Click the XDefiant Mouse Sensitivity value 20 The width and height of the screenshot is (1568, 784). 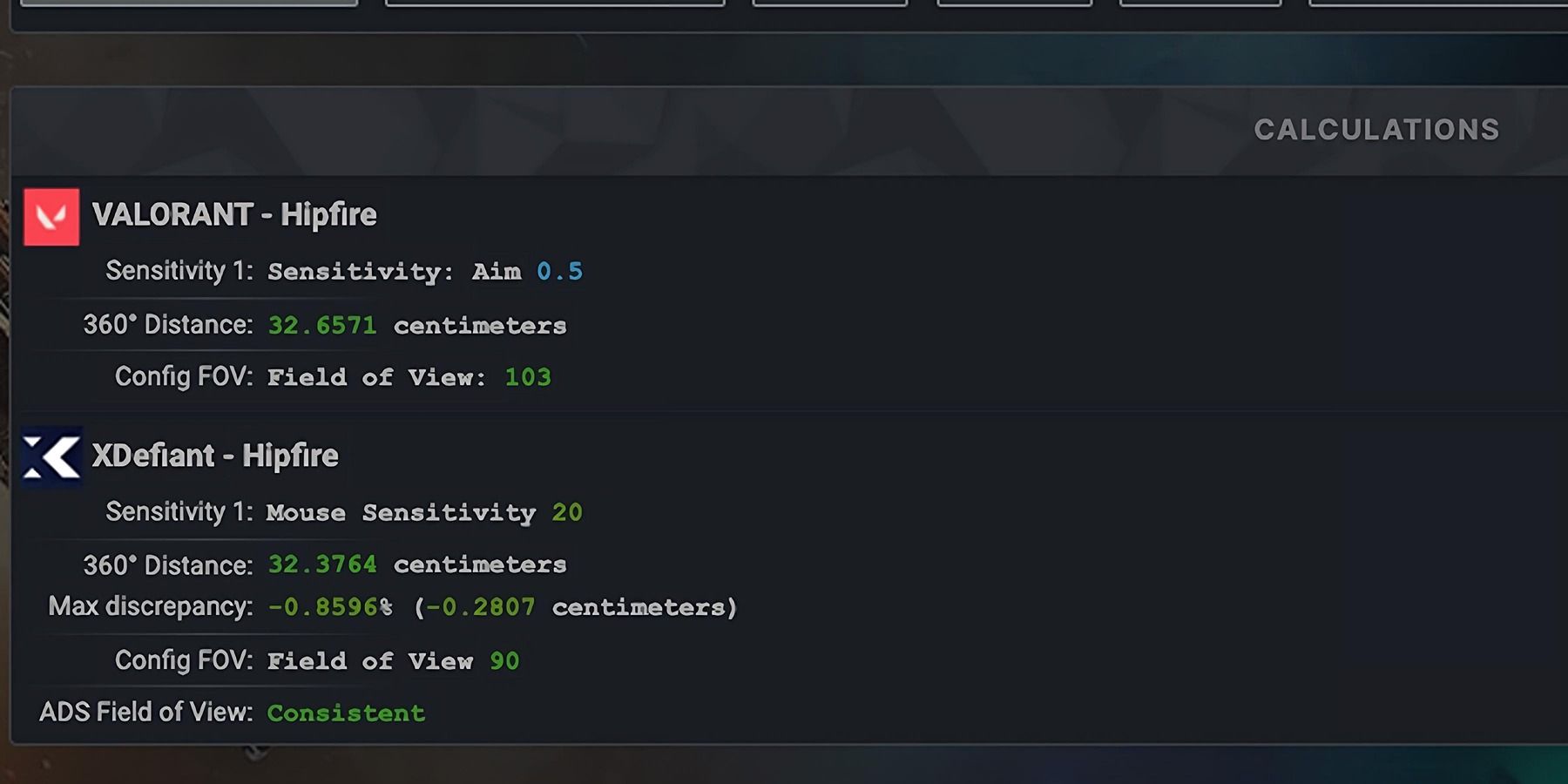567,512
